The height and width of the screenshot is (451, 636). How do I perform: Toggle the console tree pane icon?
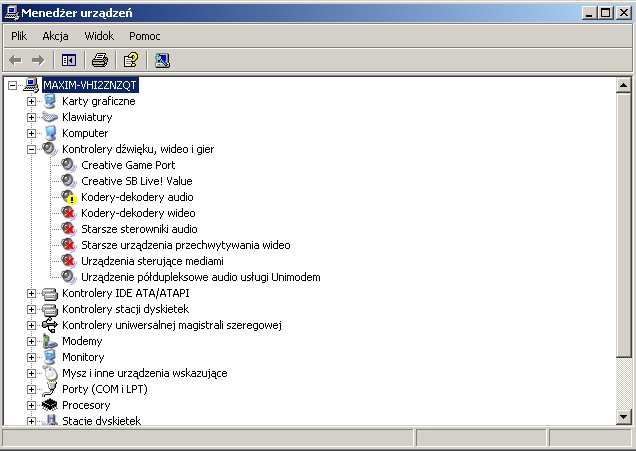(69, 60)
